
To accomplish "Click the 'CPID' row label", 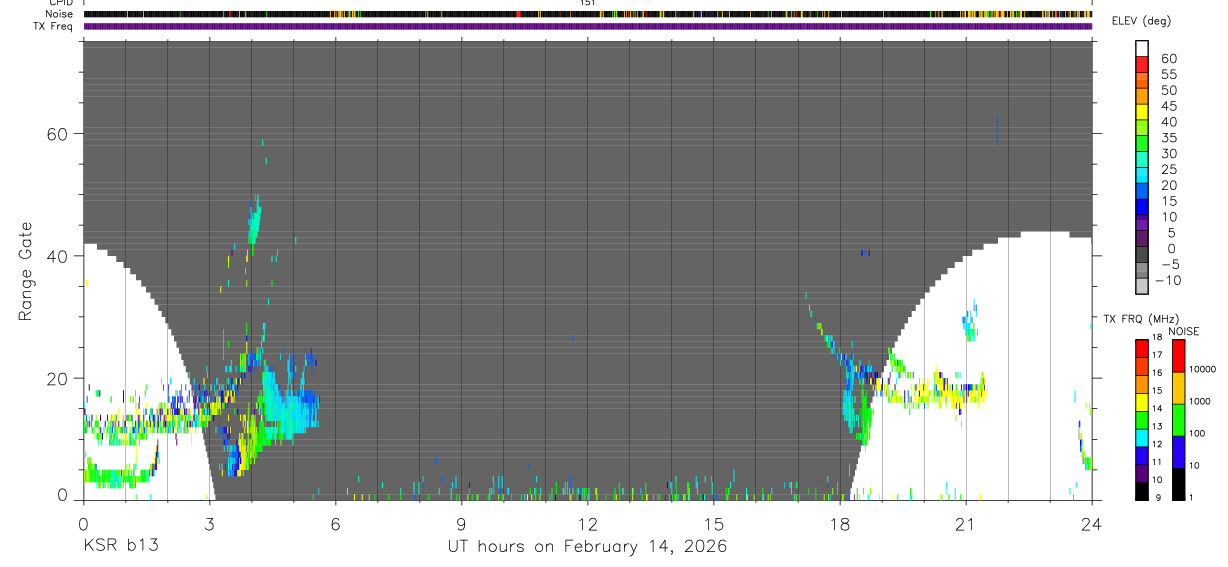I will click(x=60, y=3).
